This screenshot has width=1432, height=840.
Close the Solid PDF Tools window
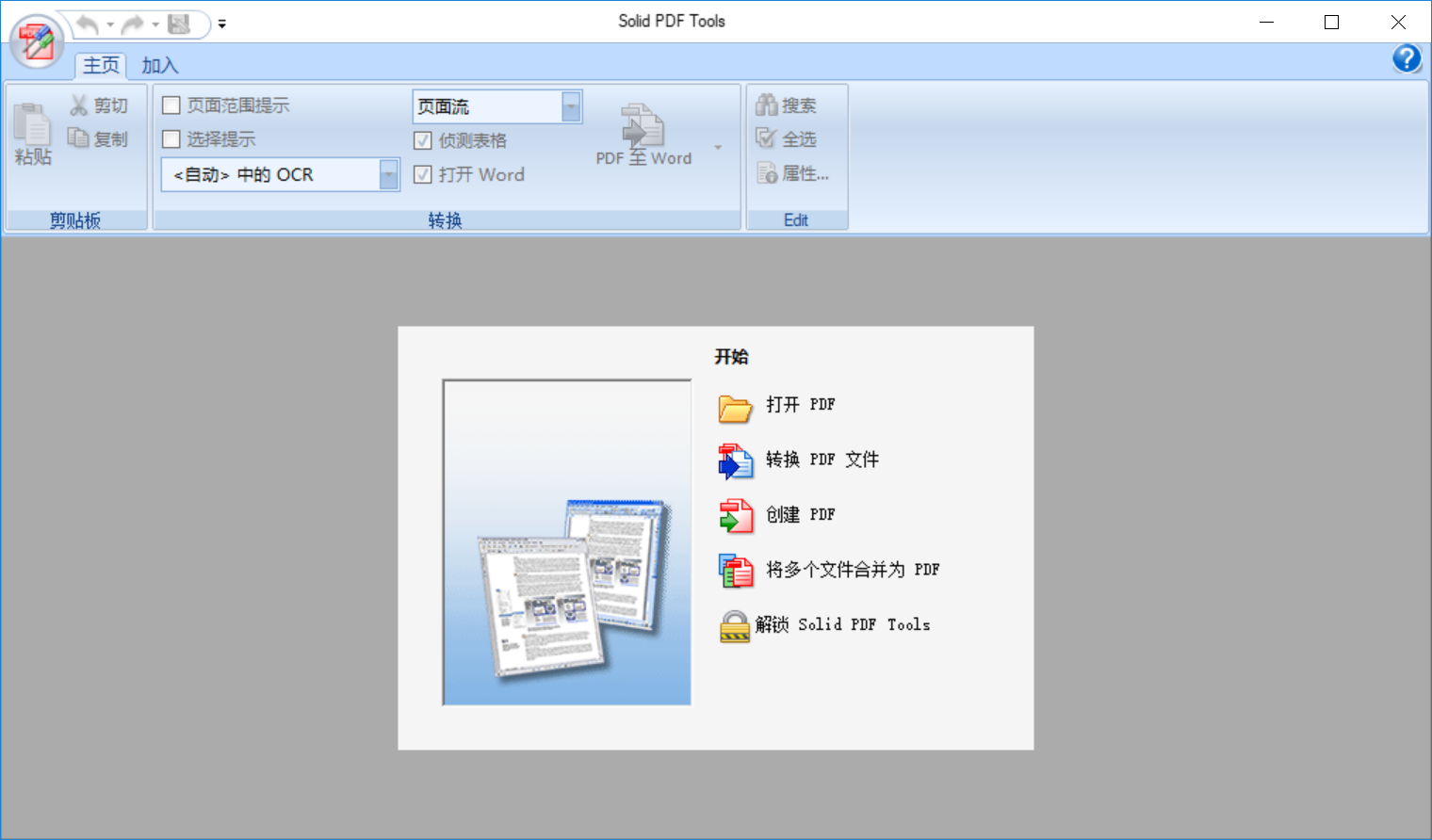click(1398, 22)
